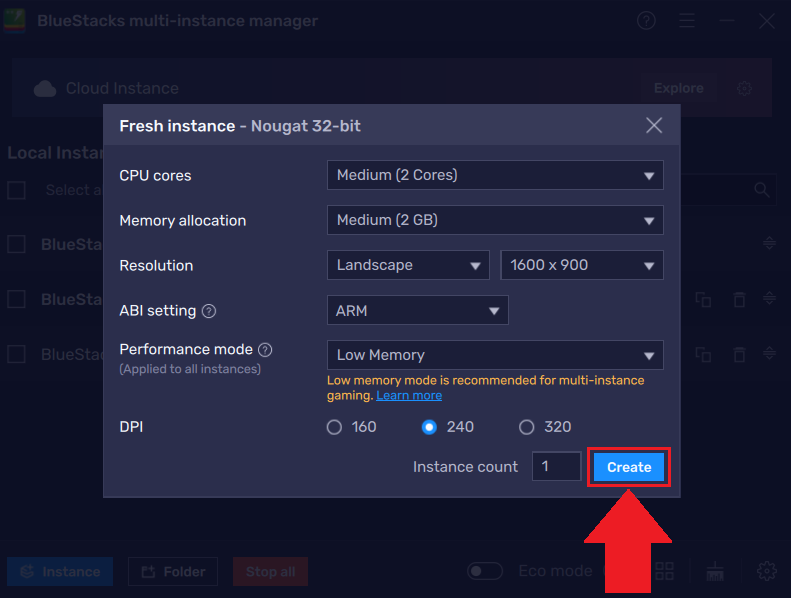Screen dimensions: 791x598
Task: Close the Fresh instance dialog
Action: point(654,125)
